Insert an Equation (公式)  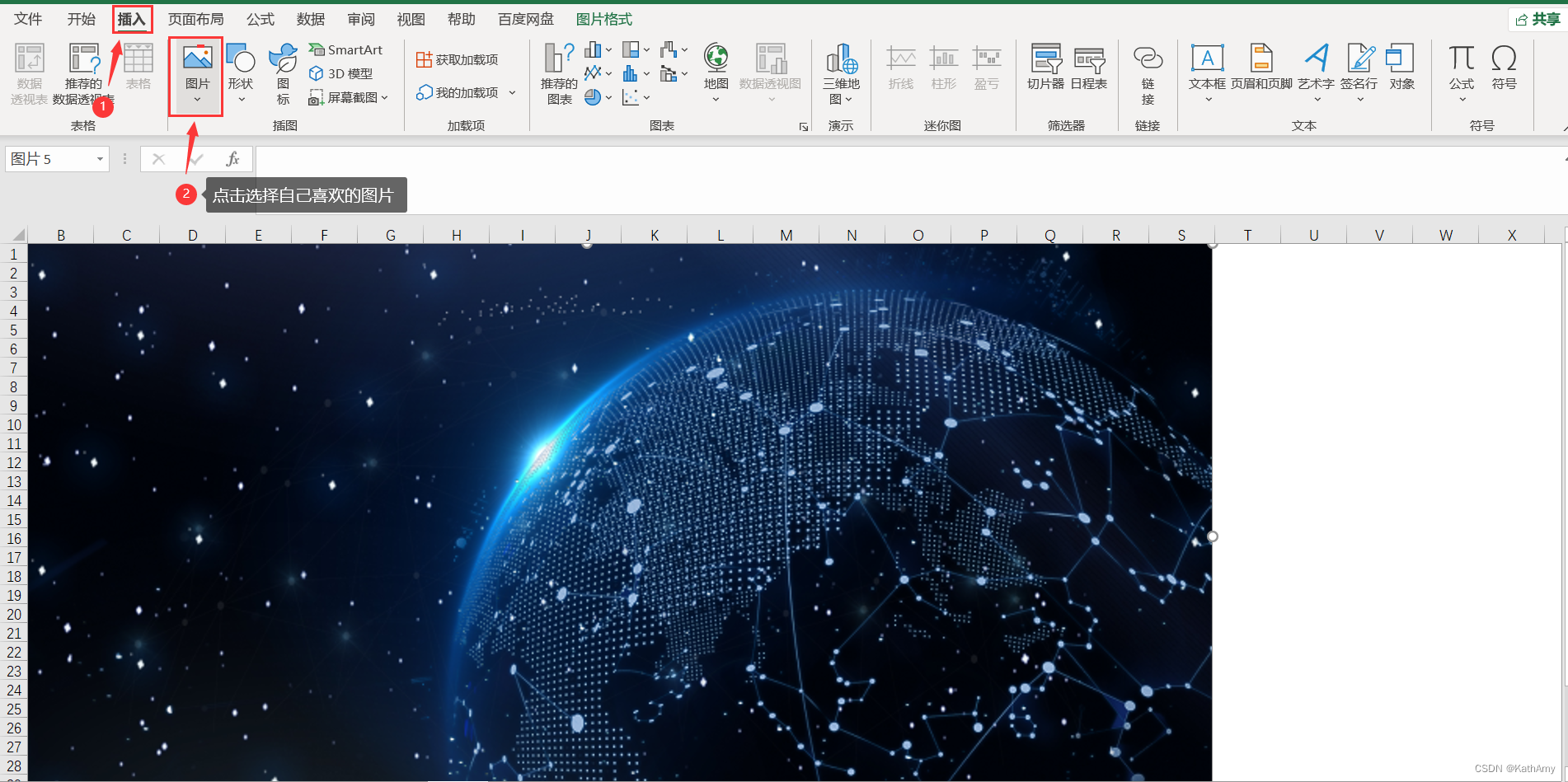[1462, 74]
